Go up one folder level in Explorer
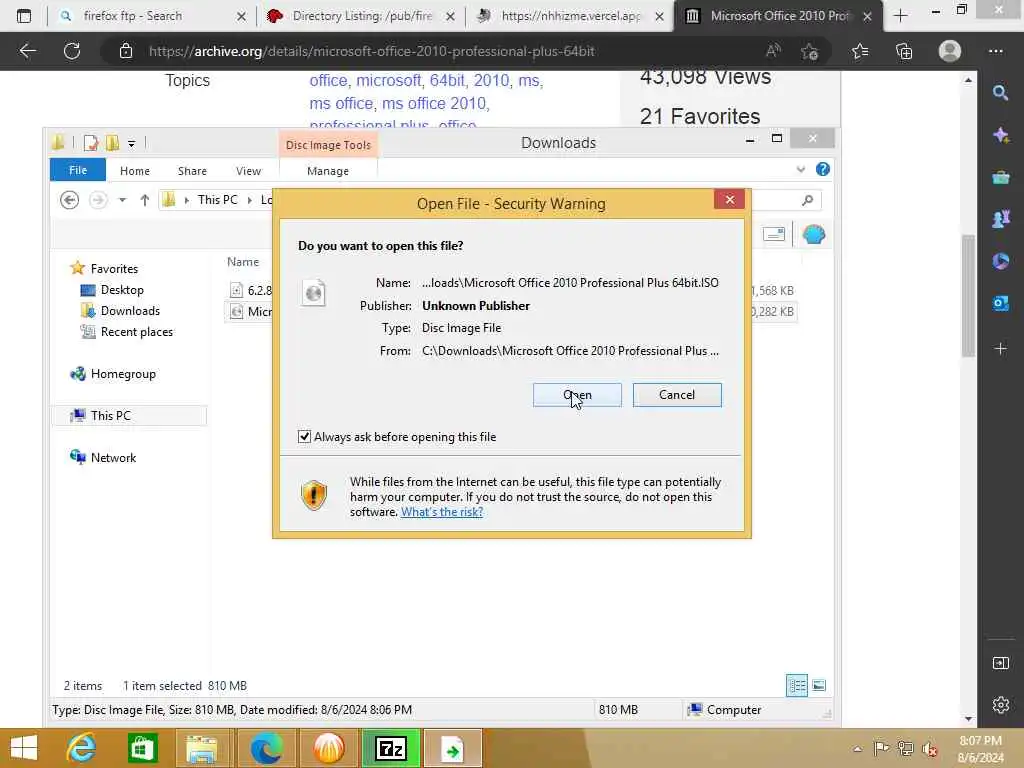 click(x=144, y=200)
